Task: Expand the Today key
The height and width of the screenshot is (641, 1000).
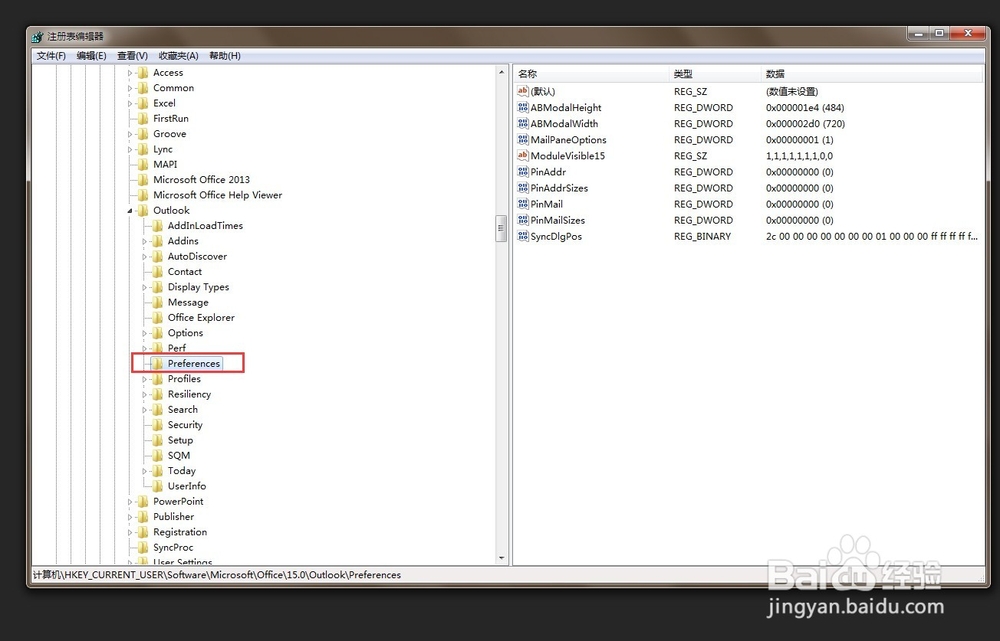Action: click(x=145, y=471)
